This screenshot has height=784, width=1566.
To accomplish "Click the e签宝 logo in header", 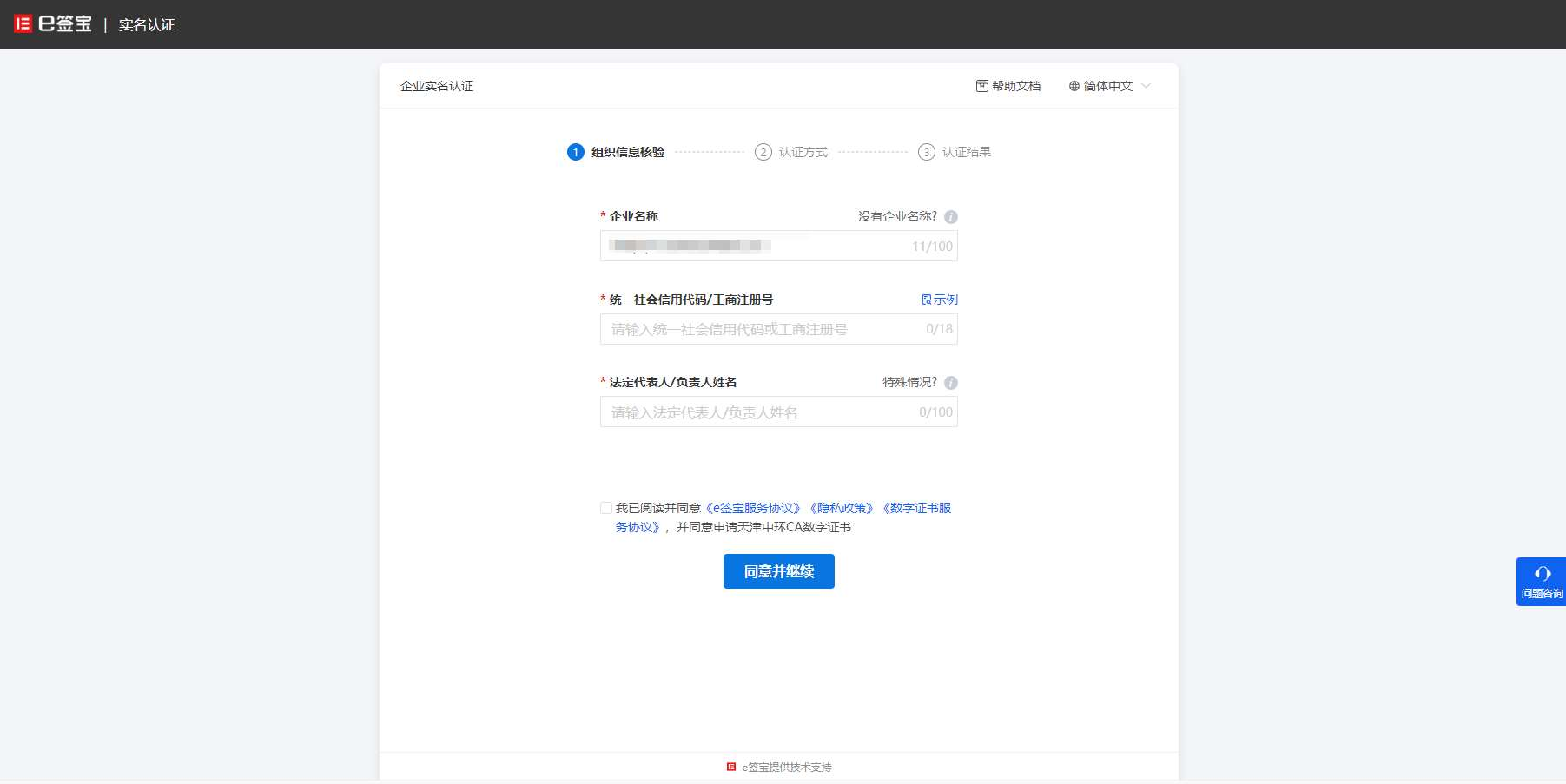I will click(x=53, y=24).
